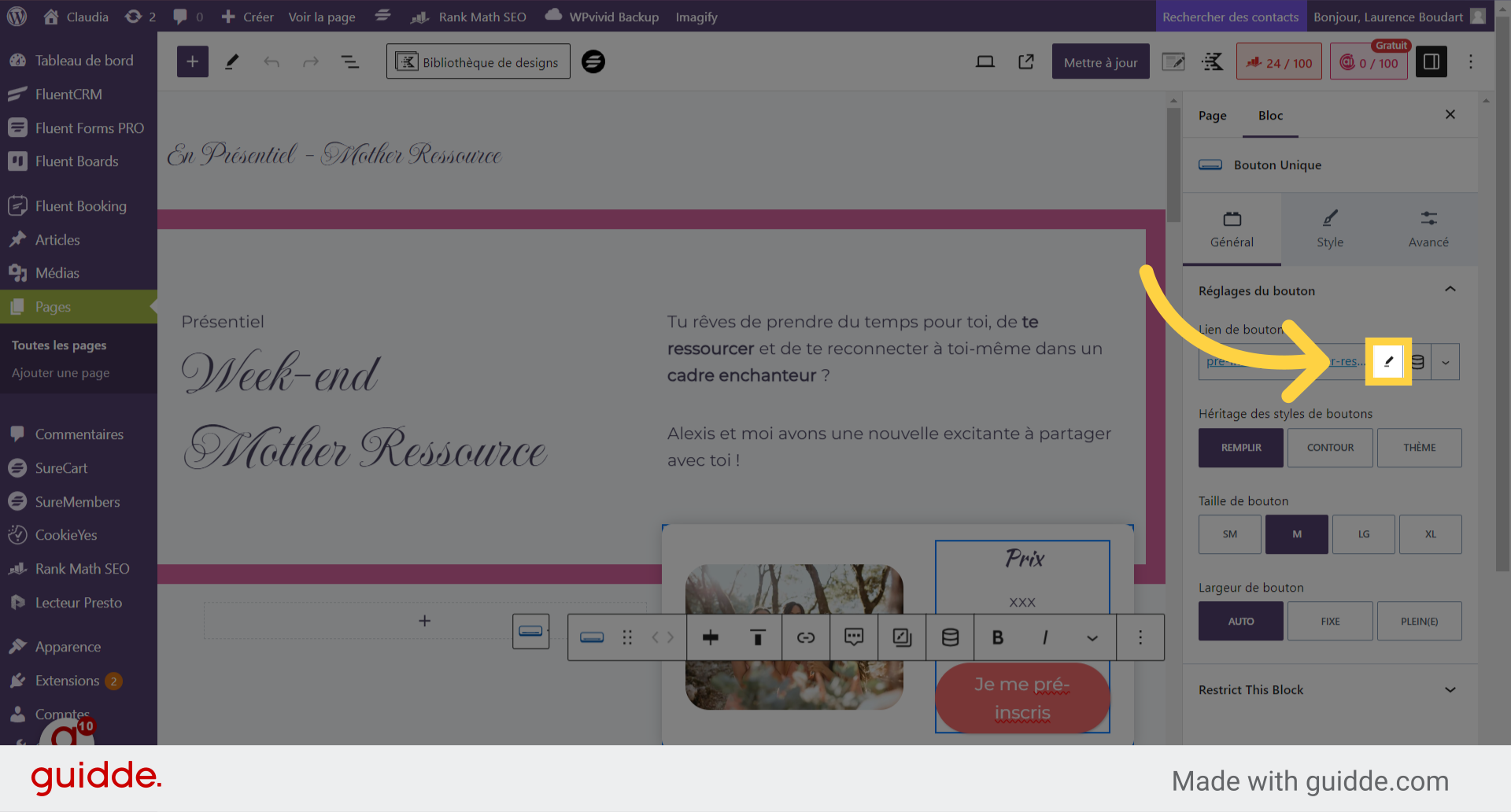This screenshot has width=1511, height=812.
Task: Click Voir la page in admin bar
Action: pos(322,17)
